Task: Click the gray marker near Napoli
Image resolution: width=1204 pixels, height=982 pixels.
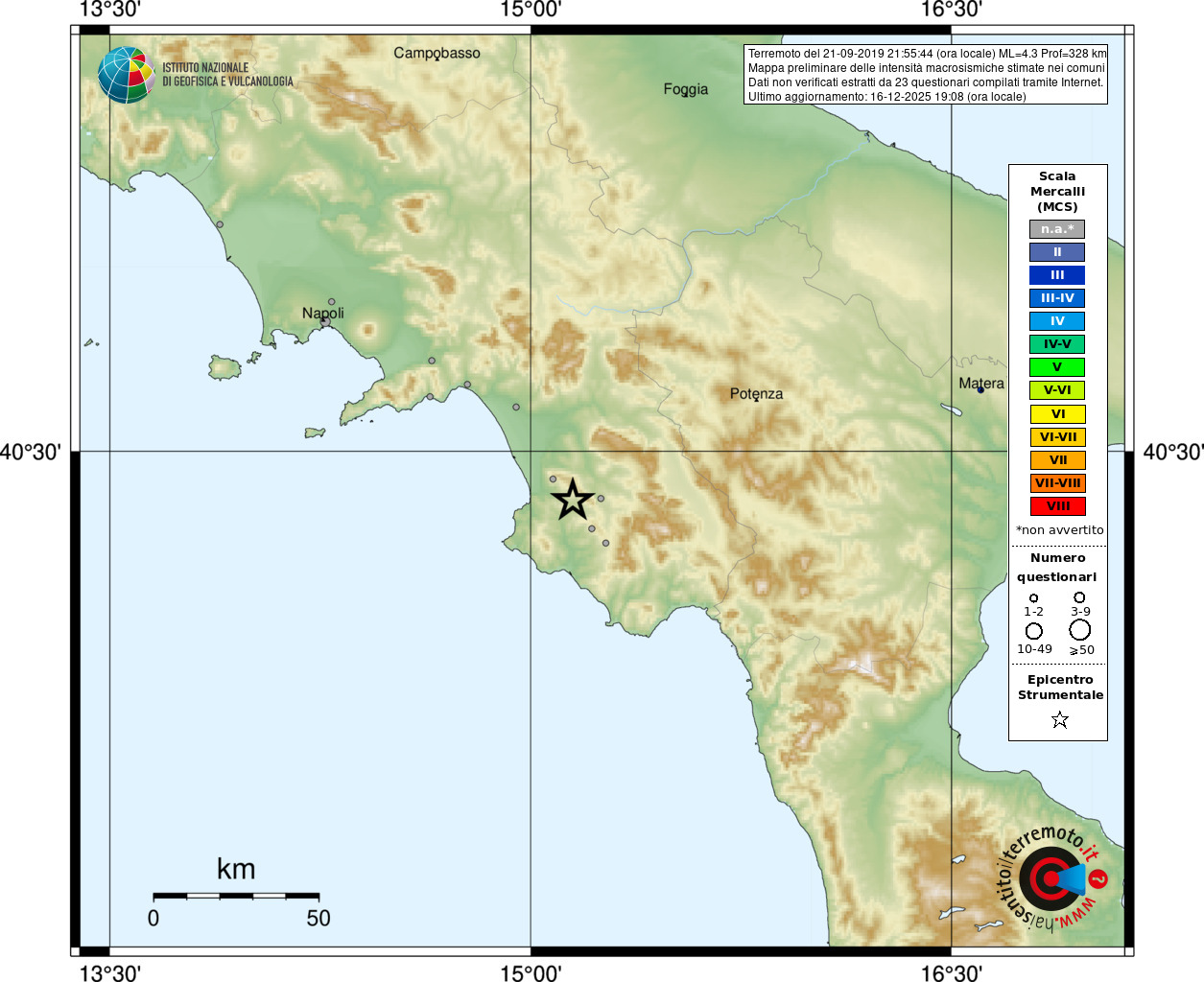Action: [x=332, y=302]
